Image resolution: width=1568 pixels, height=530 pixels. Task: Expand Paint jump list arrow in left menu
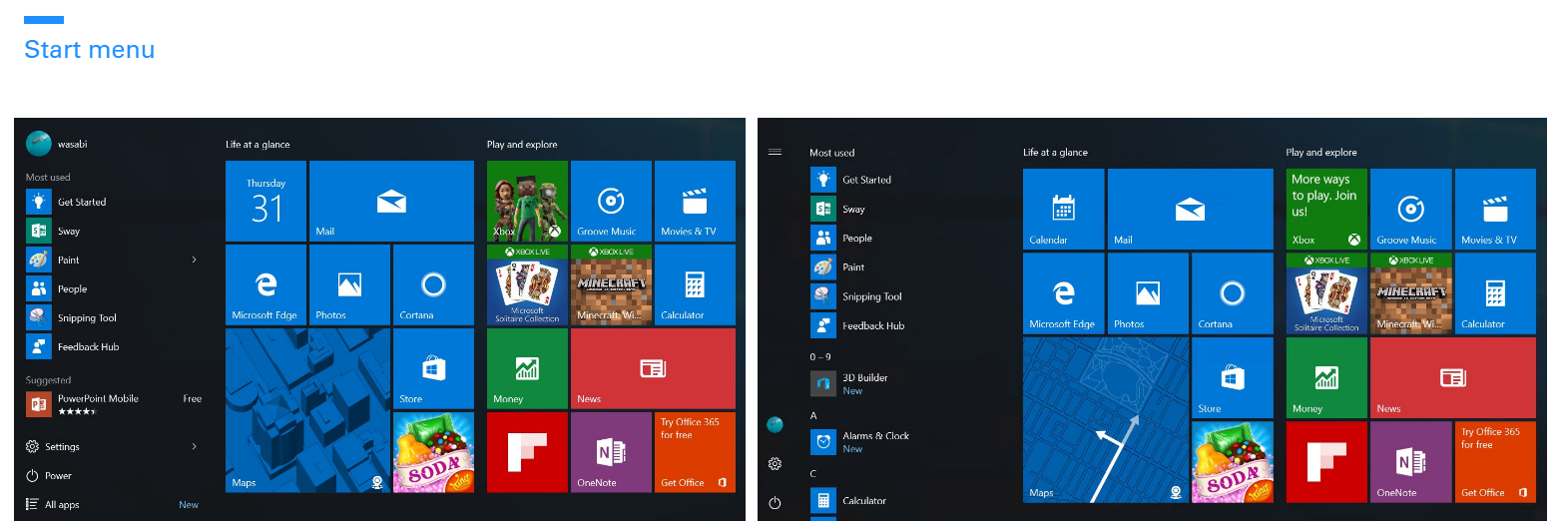[194, 260]
